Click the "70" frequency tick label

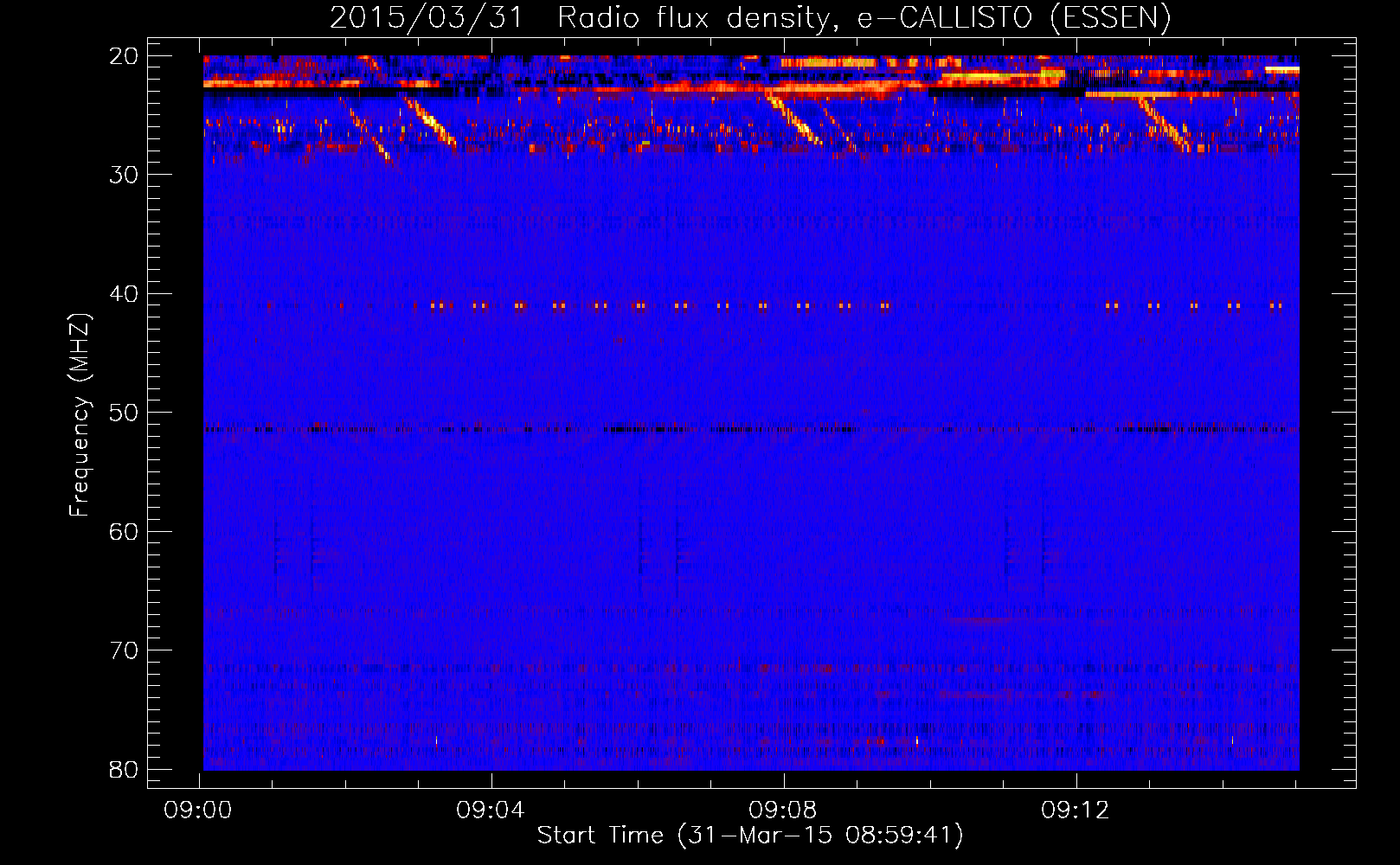point(125,650)
